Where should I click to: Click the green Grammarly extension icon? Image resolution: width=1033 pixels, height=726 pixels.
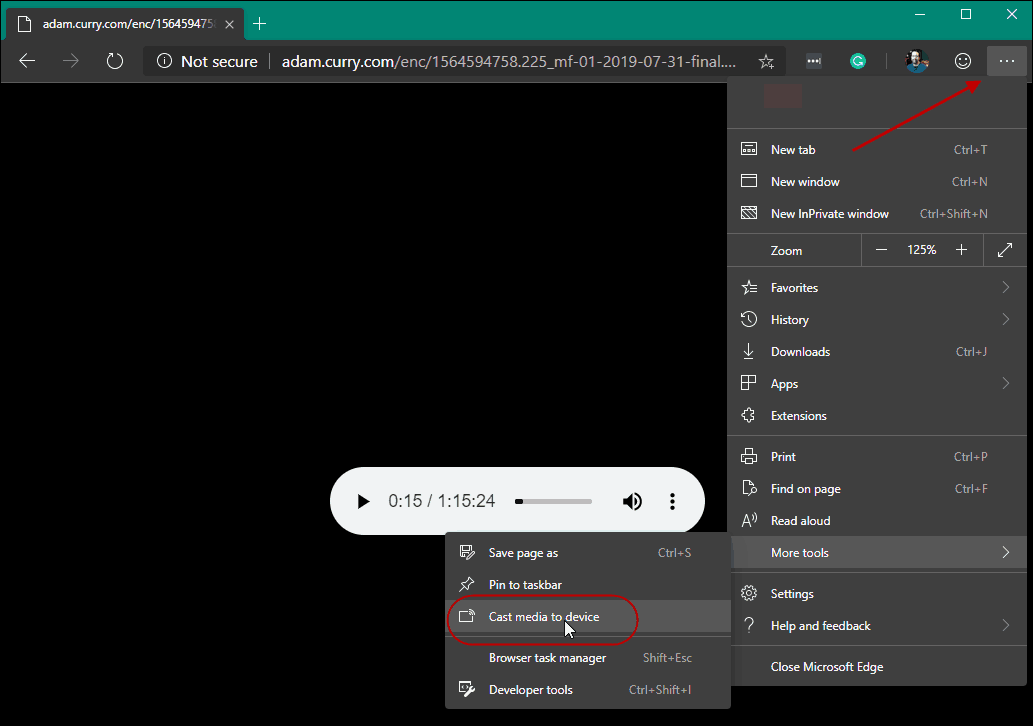click(858, 61)
